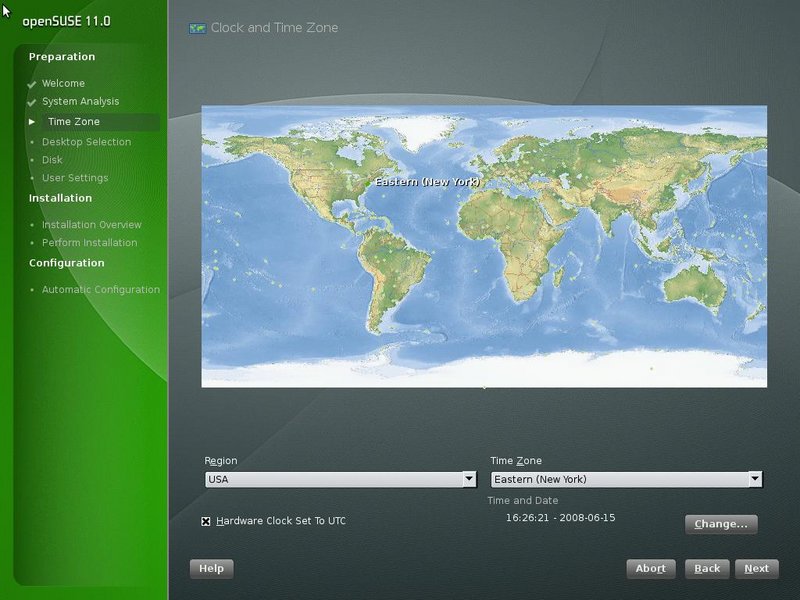This screenshot has width=800, height=600.
Task: Select the Installation Overview step
Action: coord(91,224)
